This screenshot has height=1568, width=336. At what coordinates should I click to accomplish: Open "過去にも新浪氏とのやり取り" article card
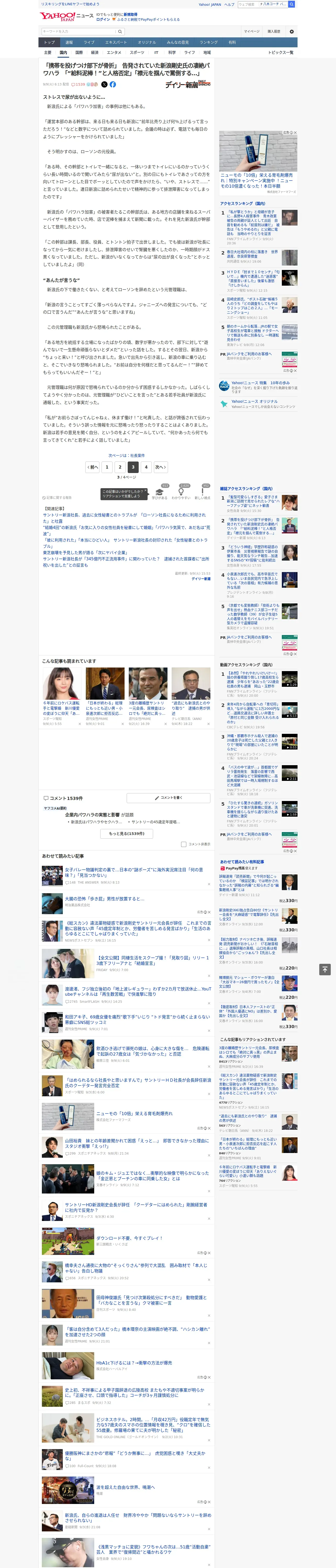tap(191, 696)
